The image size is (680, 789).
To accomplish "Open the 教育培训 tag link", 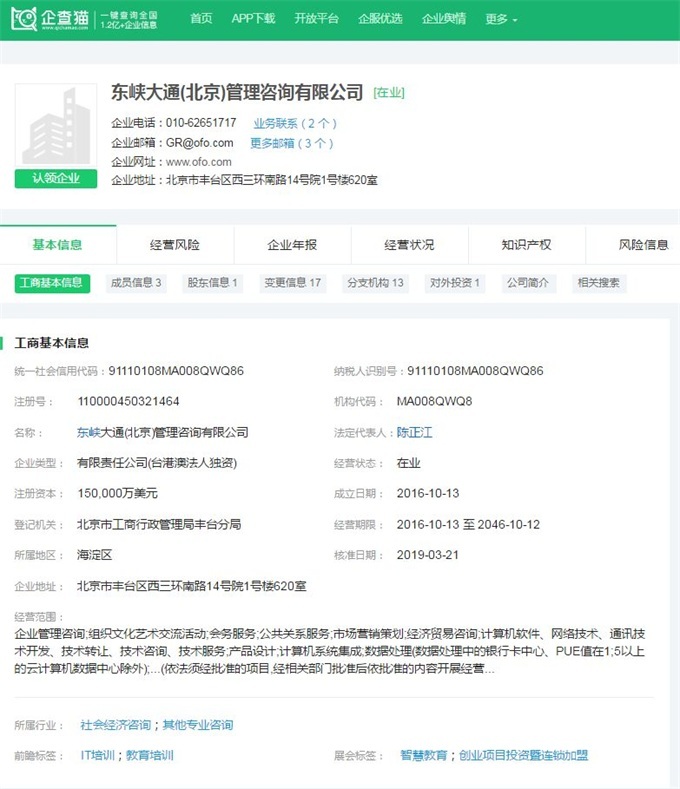I will (x=149, y=755).
